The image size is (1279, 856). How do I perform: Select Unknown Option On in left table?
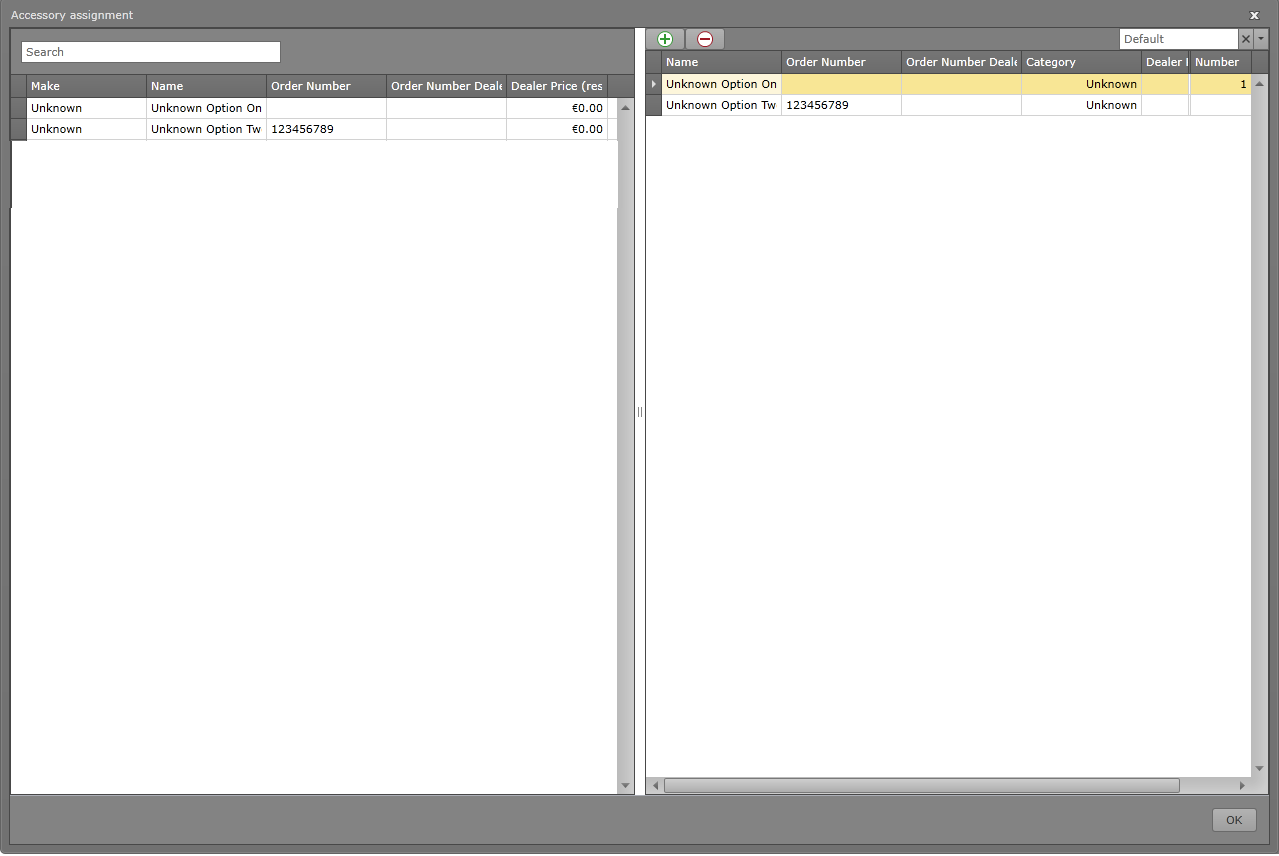(x=206, y=108)
